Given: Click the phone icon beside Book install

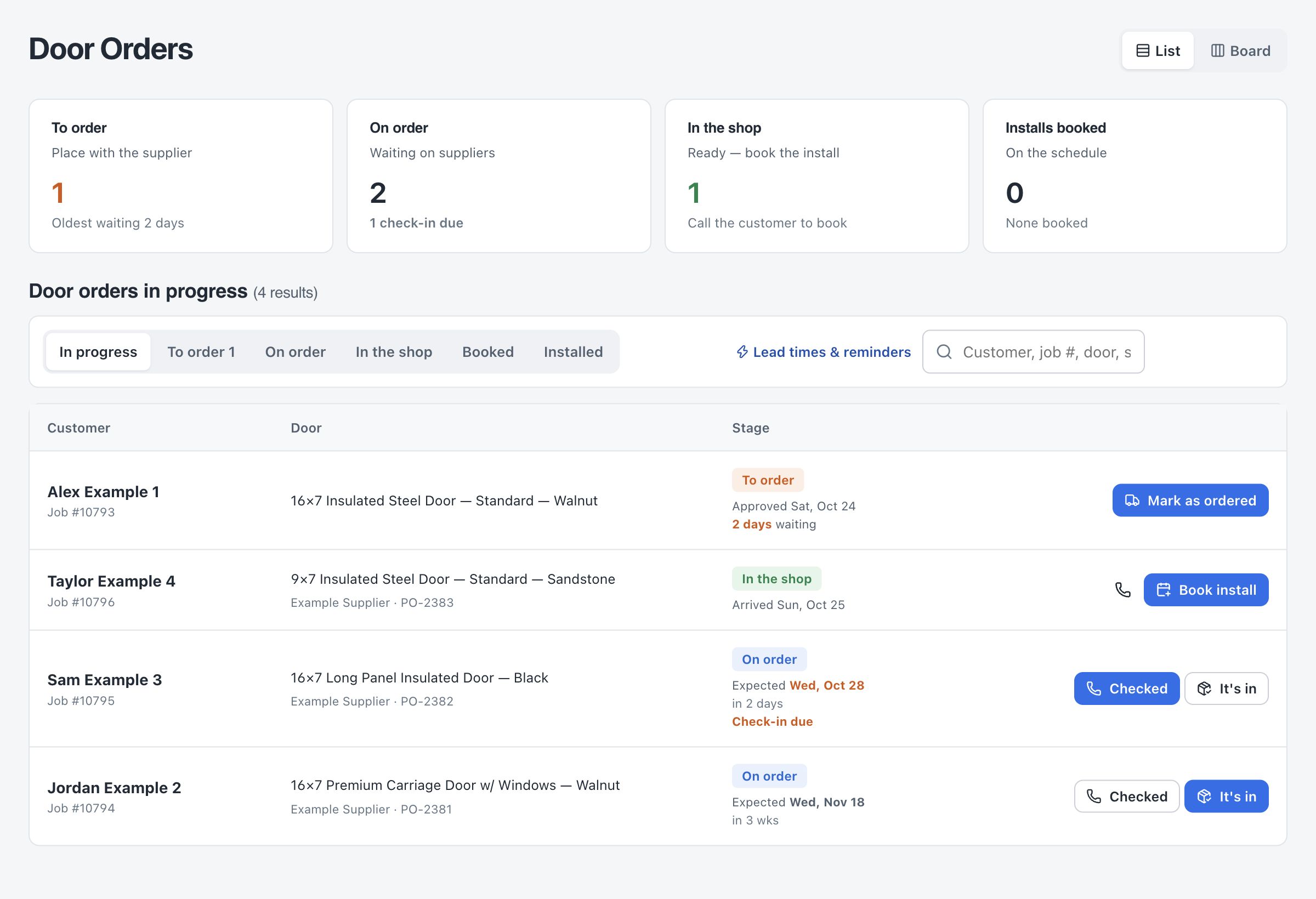Looking at the screenshot, I should [x=1122, y=590].
